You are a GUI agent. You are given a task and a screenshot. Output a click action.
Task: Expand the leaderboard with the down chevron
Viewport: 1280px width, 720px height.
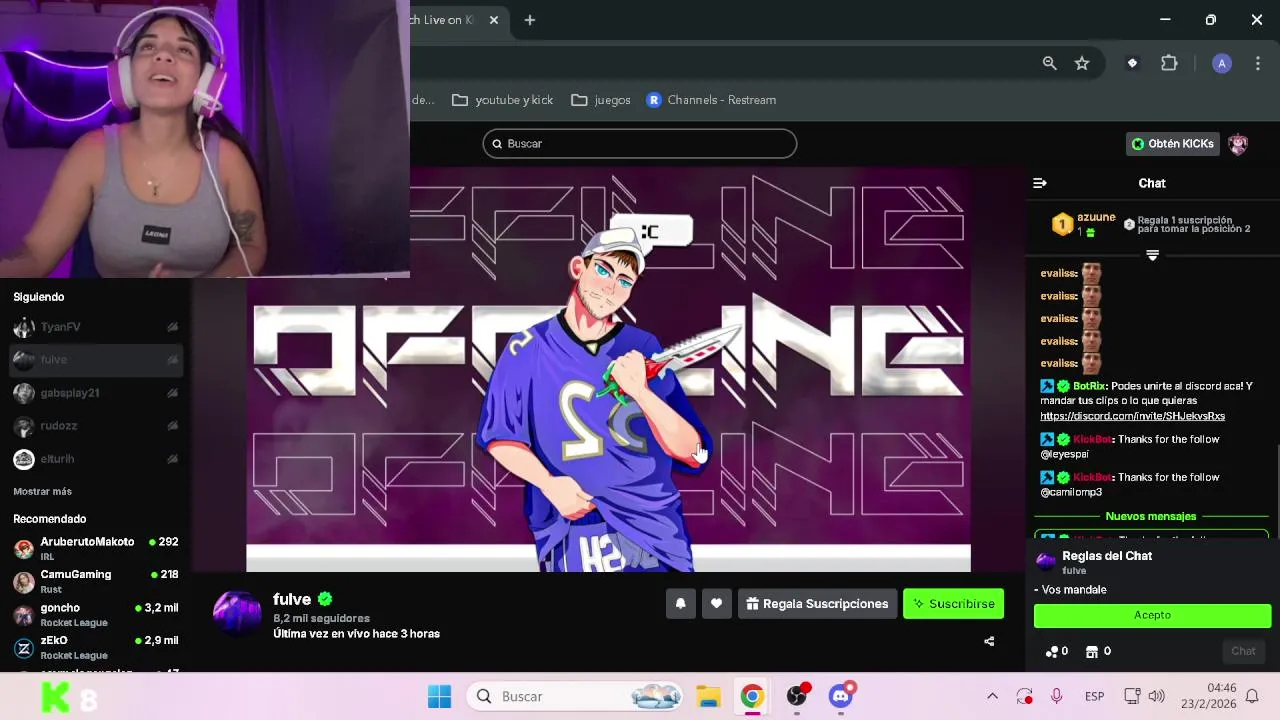click(1152, 256)
